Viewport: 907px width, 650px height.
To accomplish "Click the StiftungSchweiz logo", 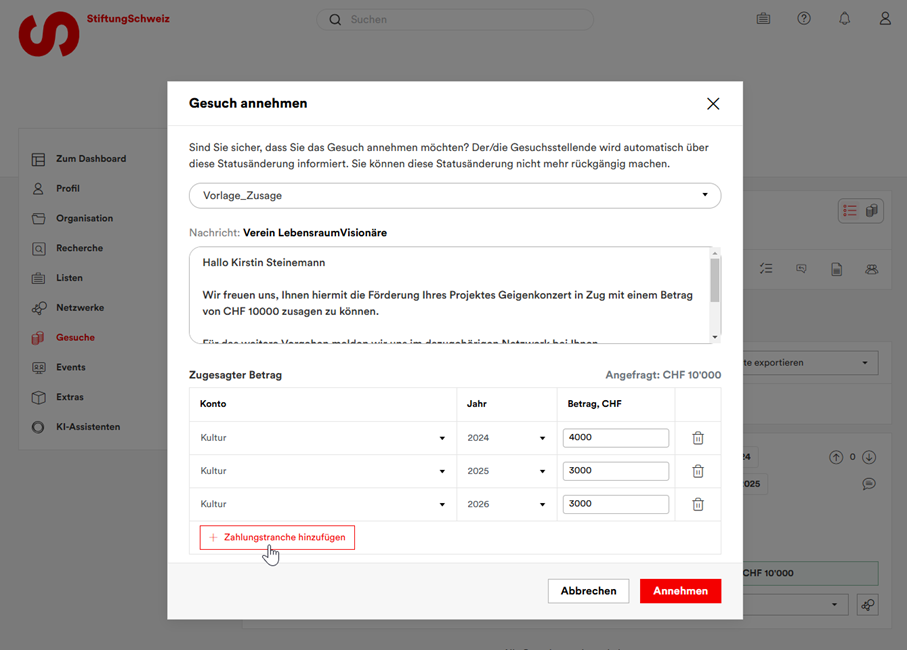I will [50, 33].
